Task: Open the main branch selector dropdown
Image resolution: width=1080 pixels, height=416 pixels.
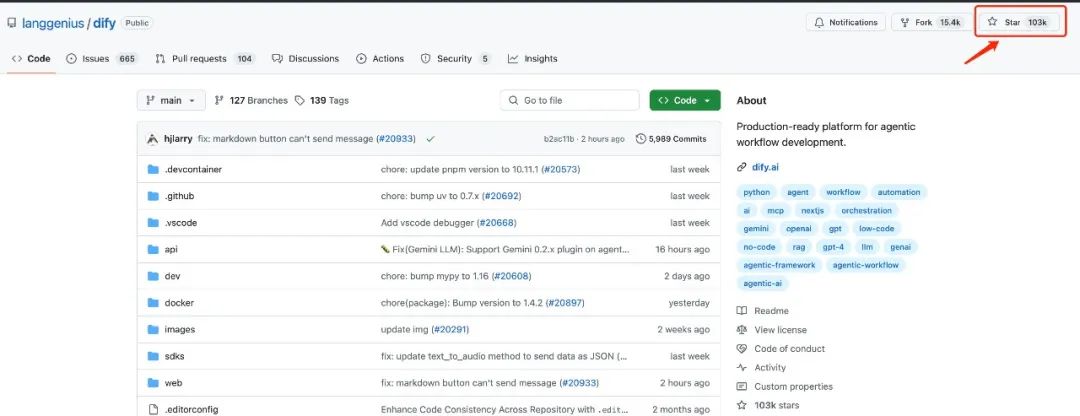Action: coord(171,101)
